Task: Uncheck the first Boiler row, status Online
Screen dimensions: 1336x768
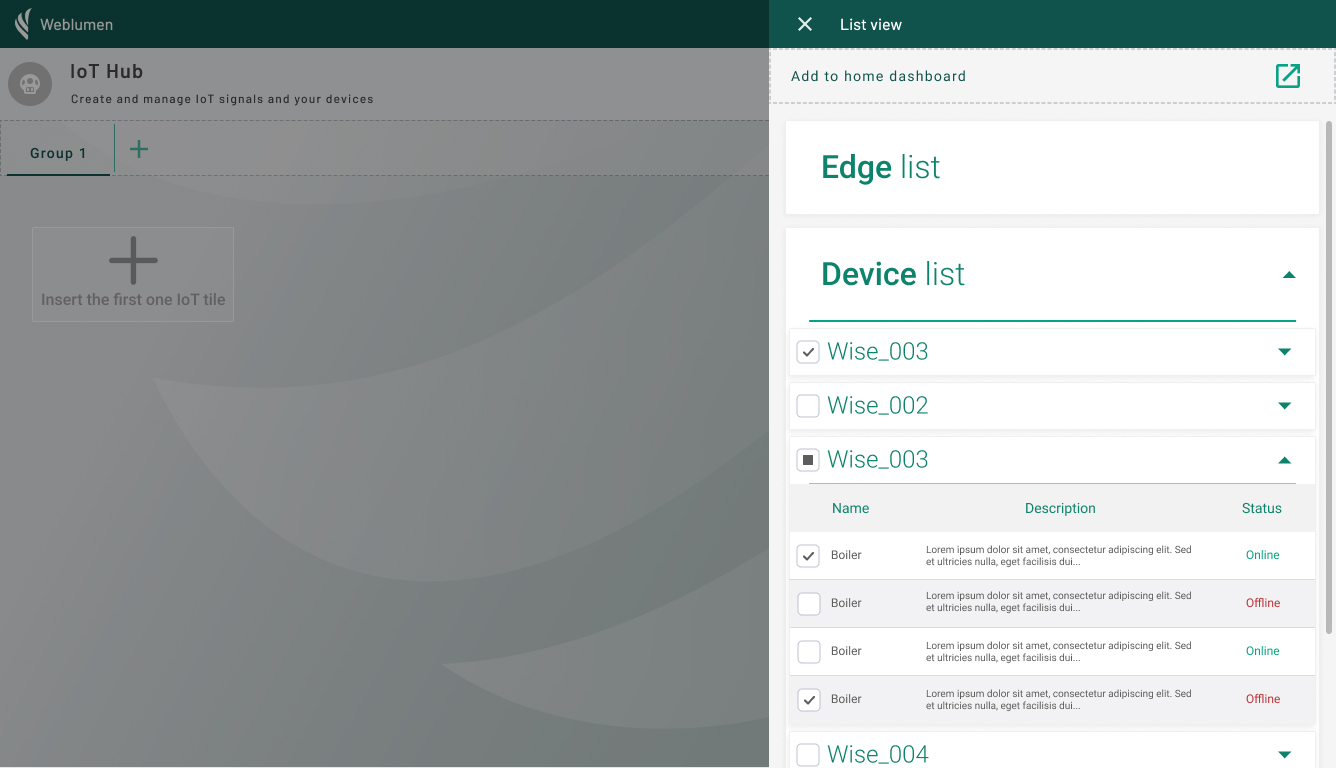Action: (x=808, y=555)
